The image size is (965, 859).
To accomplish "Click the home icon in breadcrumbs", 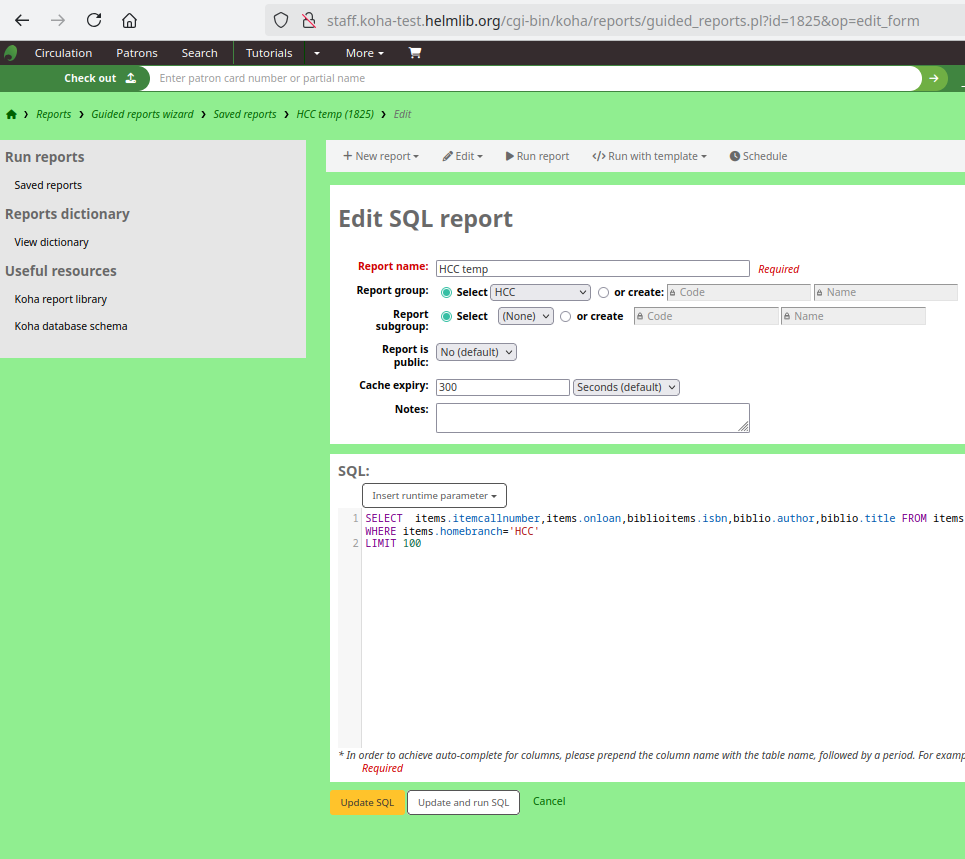I will (11, 114).
